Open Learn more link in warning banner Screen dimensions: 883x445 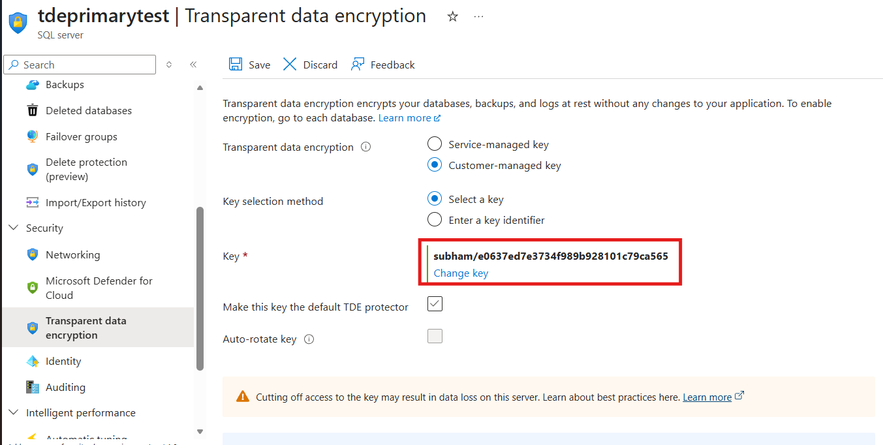[707, 397]
